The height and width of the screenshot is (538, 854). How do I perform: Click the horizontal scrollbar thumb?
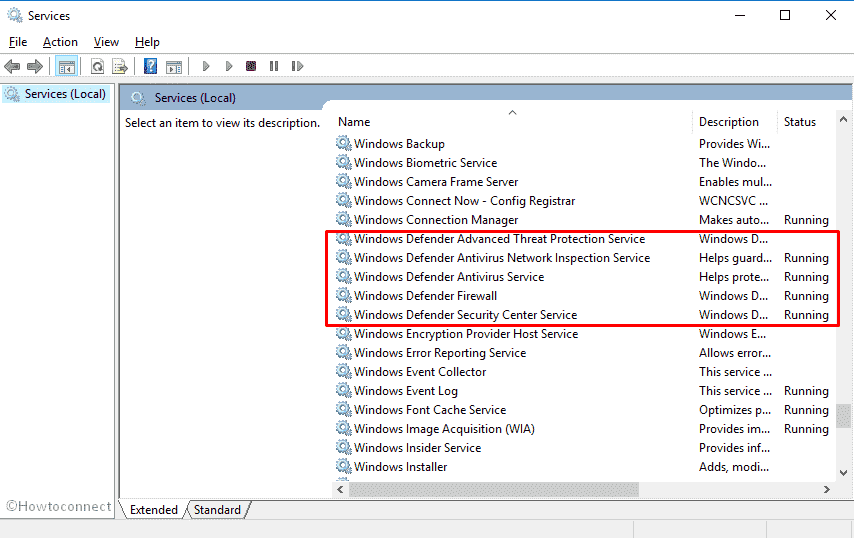pyautogui.click(x=494, y=490)
